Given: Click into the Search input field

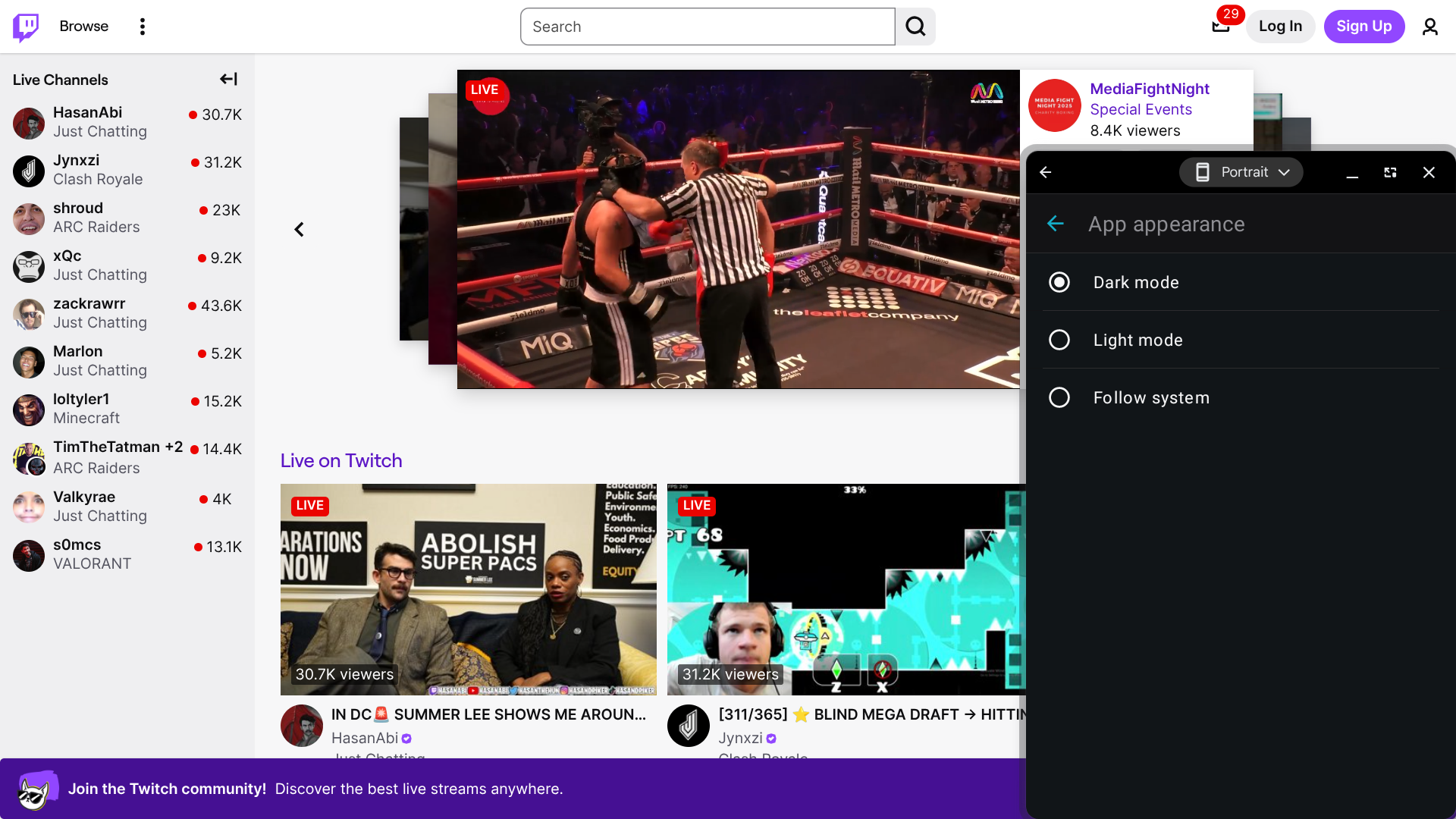Looking at the screenshot, I should [708, 27].
